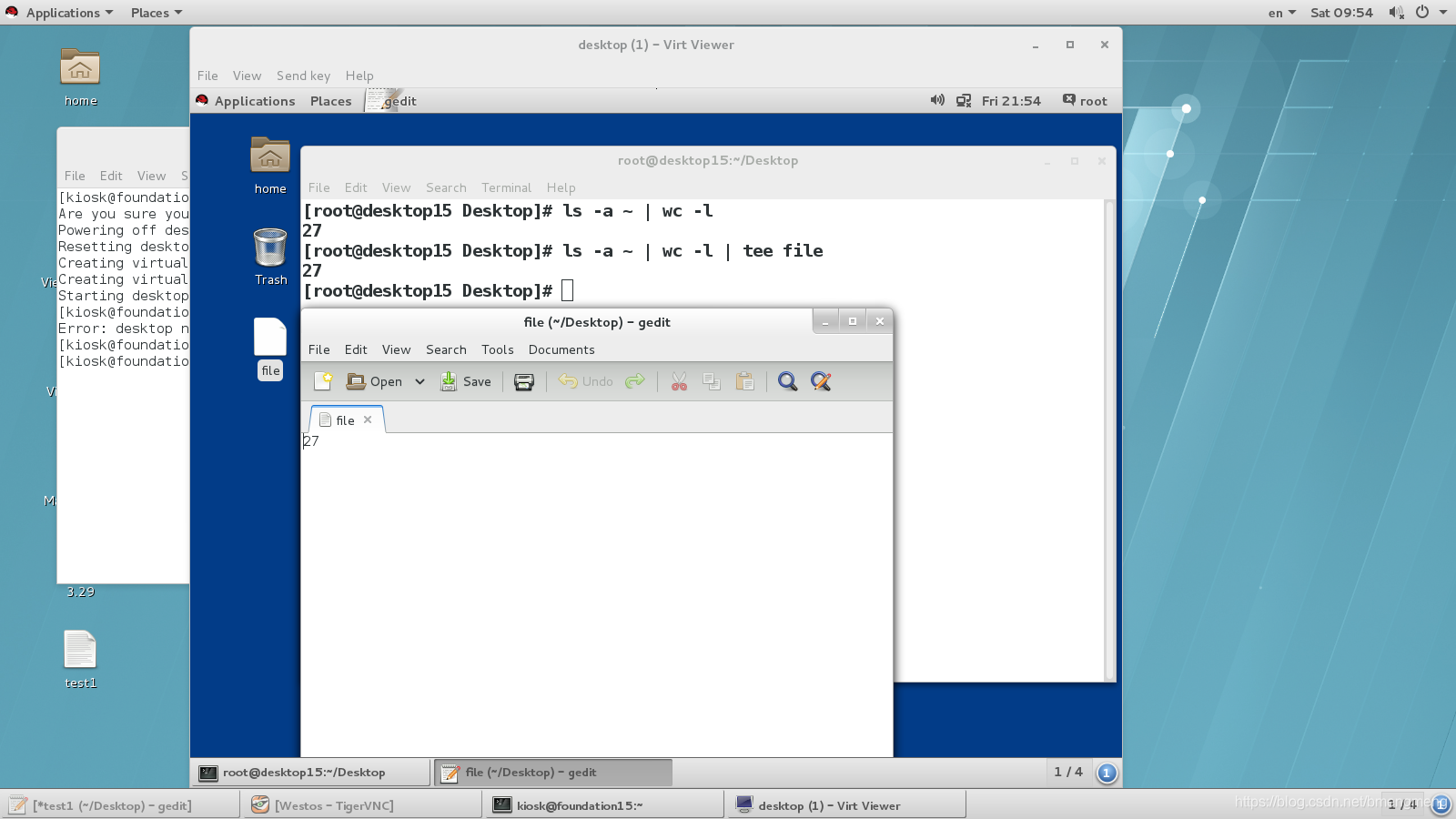Click the host volume icon
The height and width of the screenshot is (819, 1456).
coord(1396,13)
